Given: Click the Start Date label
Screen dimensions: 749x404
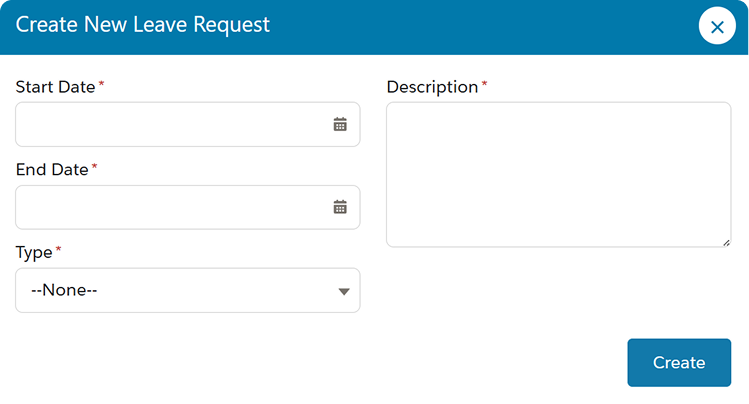Looking at the screenshot, I should tap(55, 87).
